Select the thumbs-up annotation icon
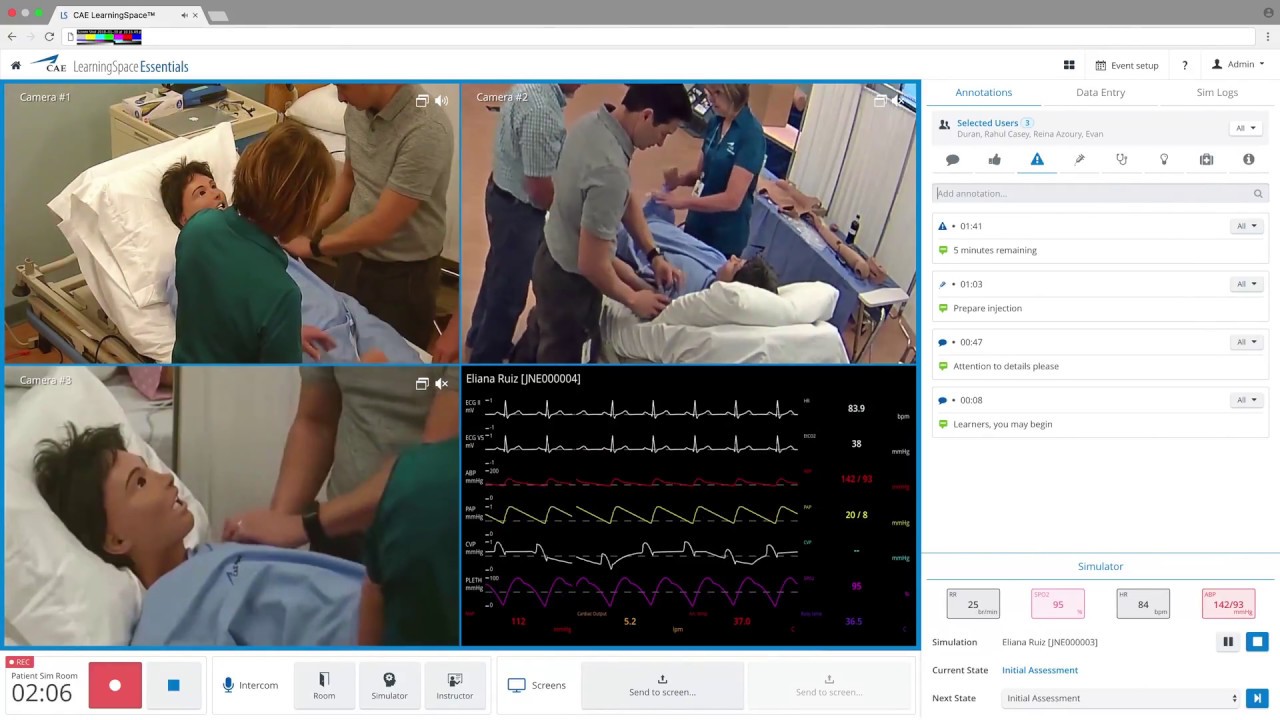 (x=994, y=159)
